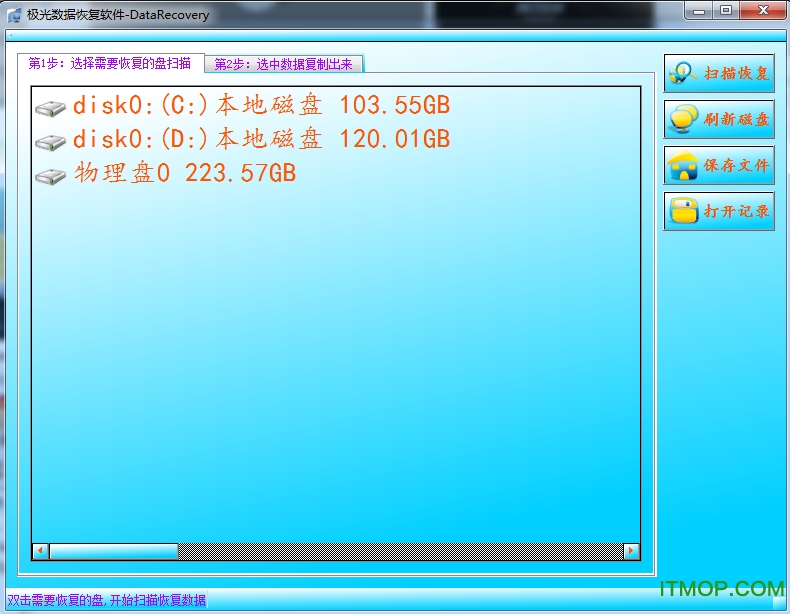Click the horizontal scrollbar left arrow

[41, 551]
